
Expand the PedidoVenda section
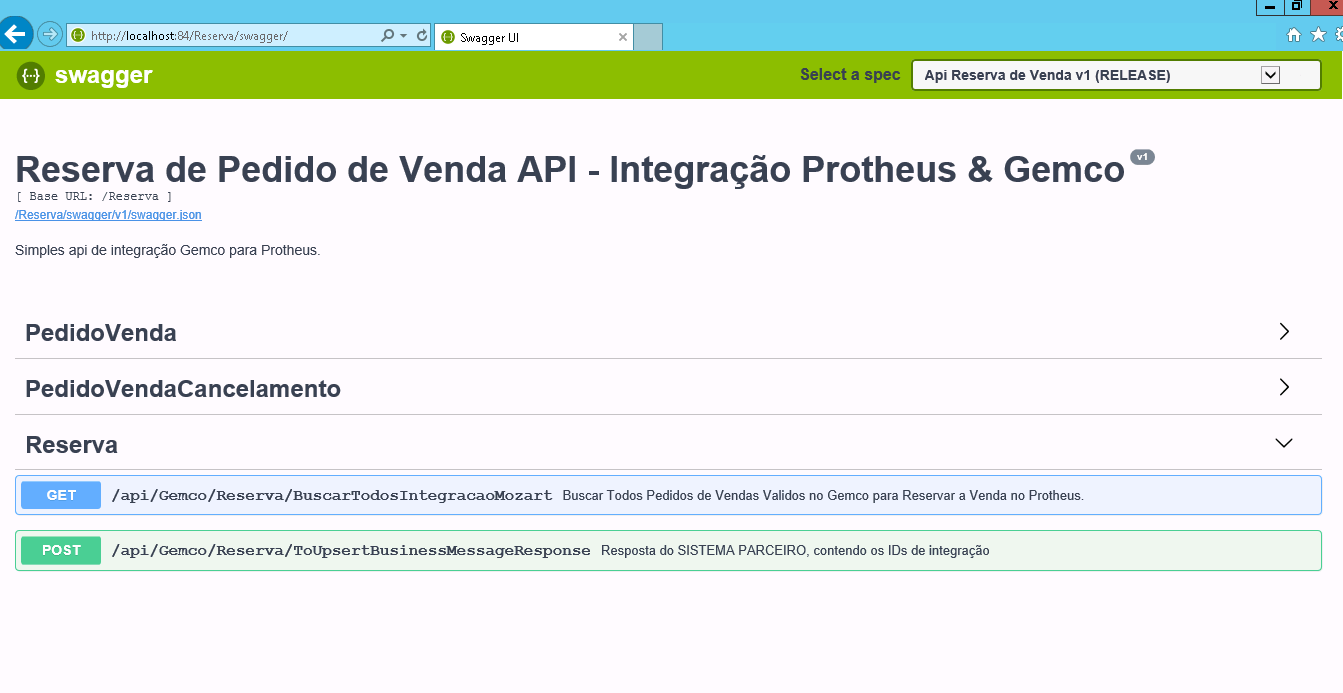(x=668, y=332)
